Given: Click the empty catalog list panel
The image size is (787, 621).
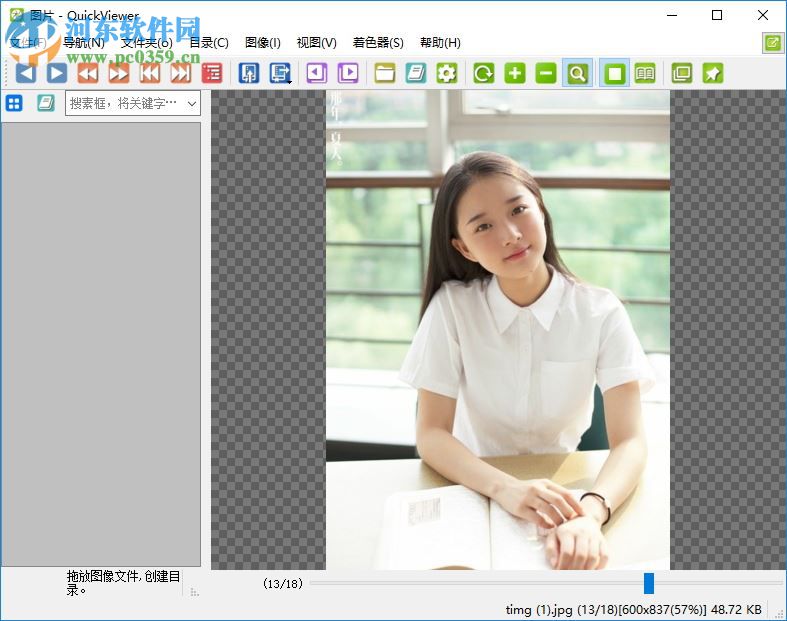Looking at the screenshot, I should coord(101,344).
